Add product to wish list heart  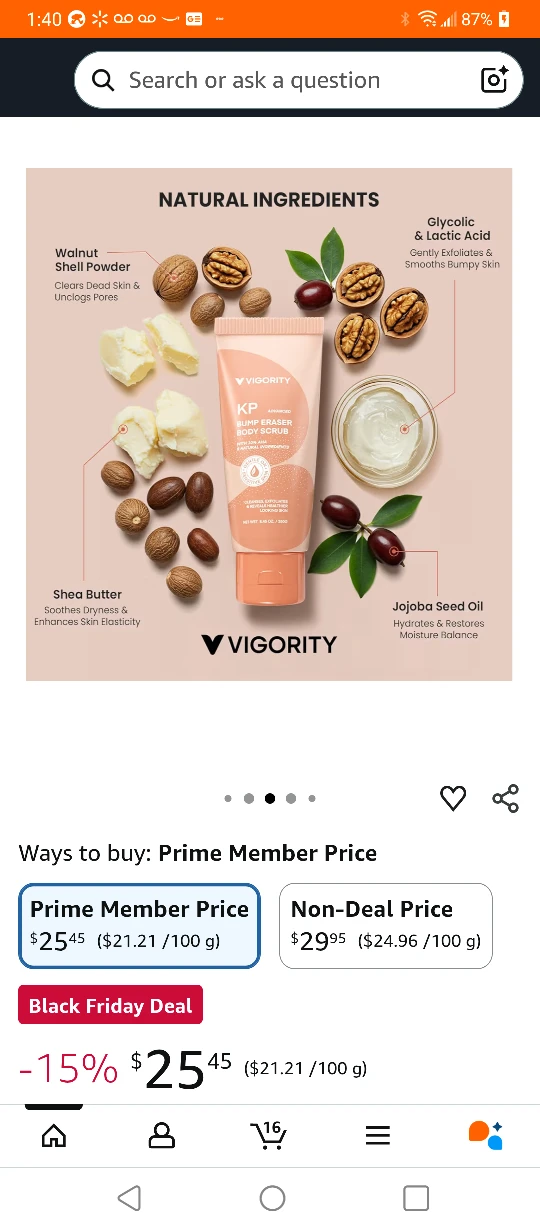click(x=453, y=798)
